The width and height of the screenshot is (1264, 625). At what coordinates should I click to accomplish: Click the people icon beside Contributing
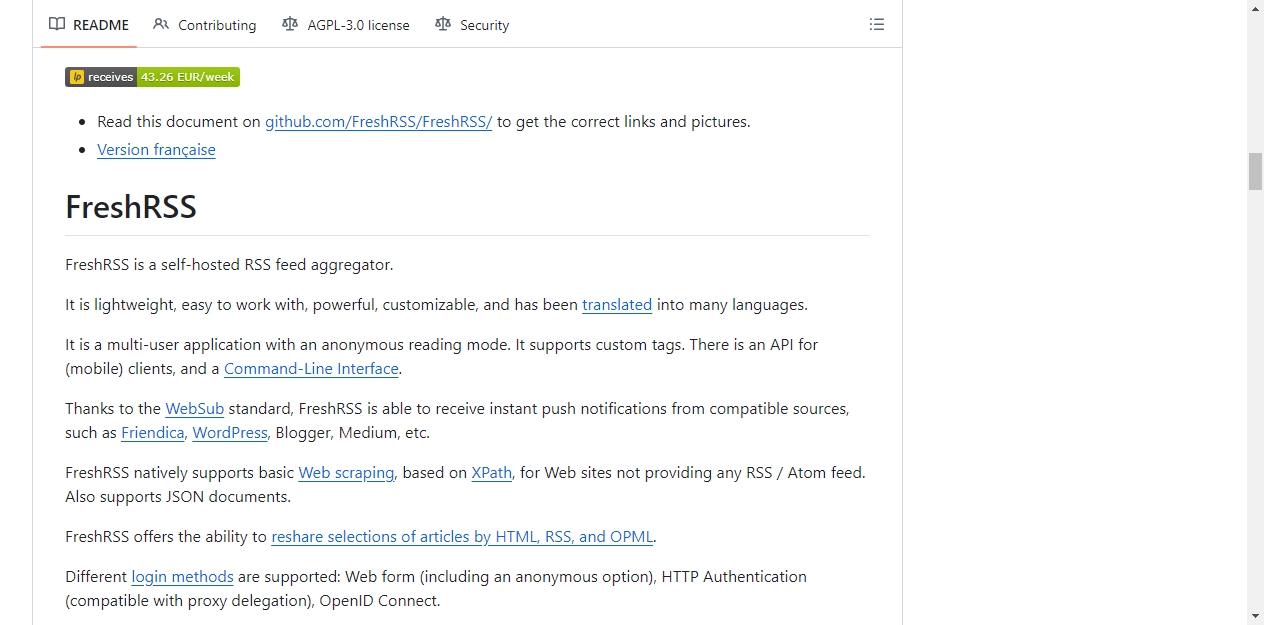(161, 25)
